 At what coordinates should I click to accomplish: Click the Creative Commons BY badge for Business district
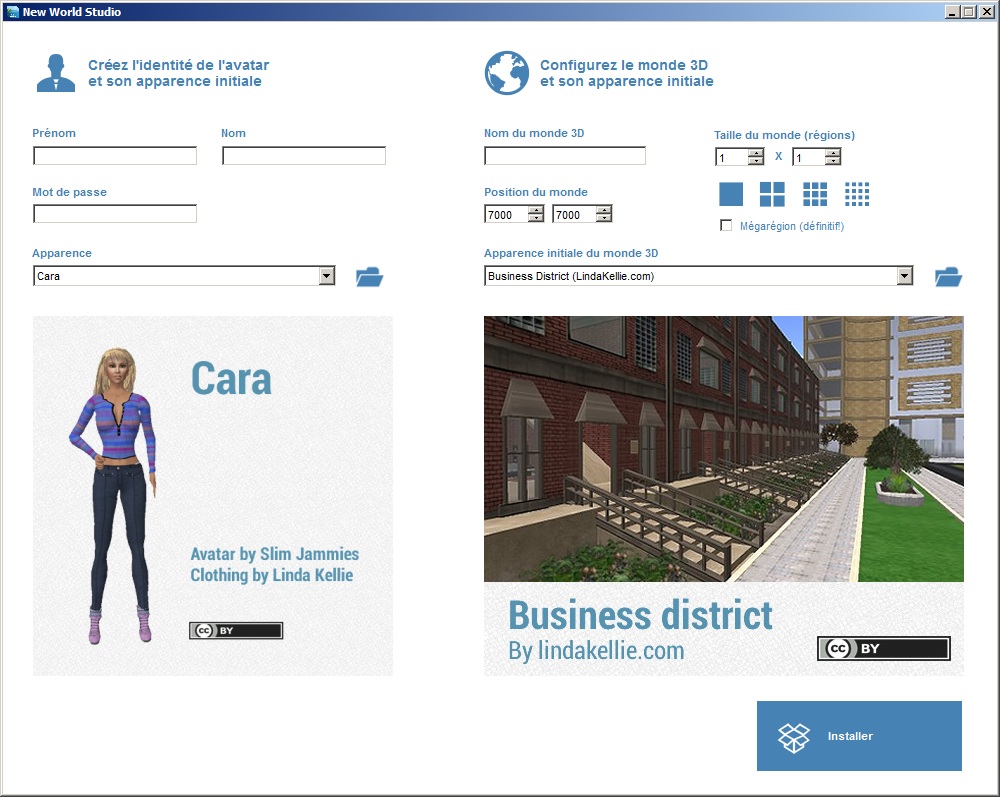[884, 648]
